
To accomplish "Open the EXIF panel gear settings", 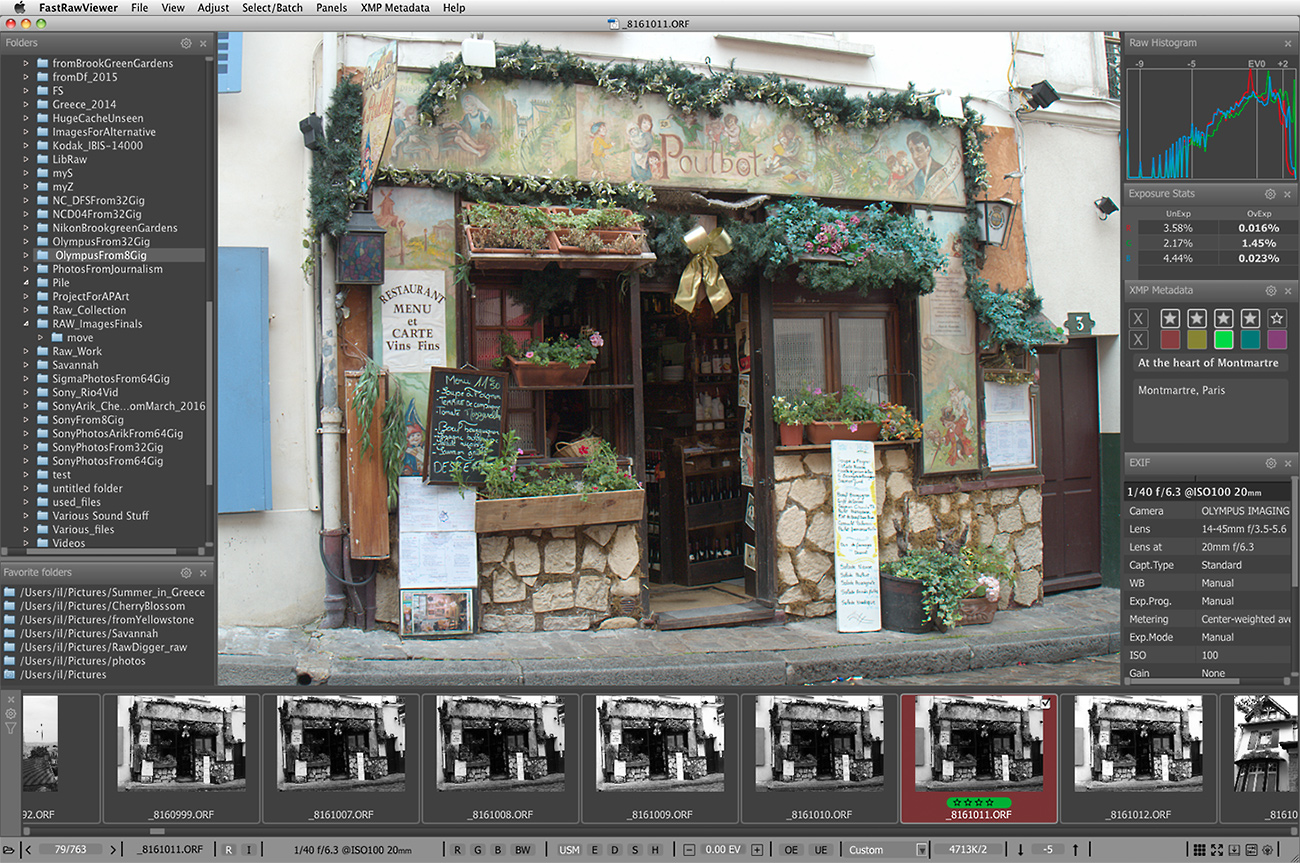I will click(1270, 463).
